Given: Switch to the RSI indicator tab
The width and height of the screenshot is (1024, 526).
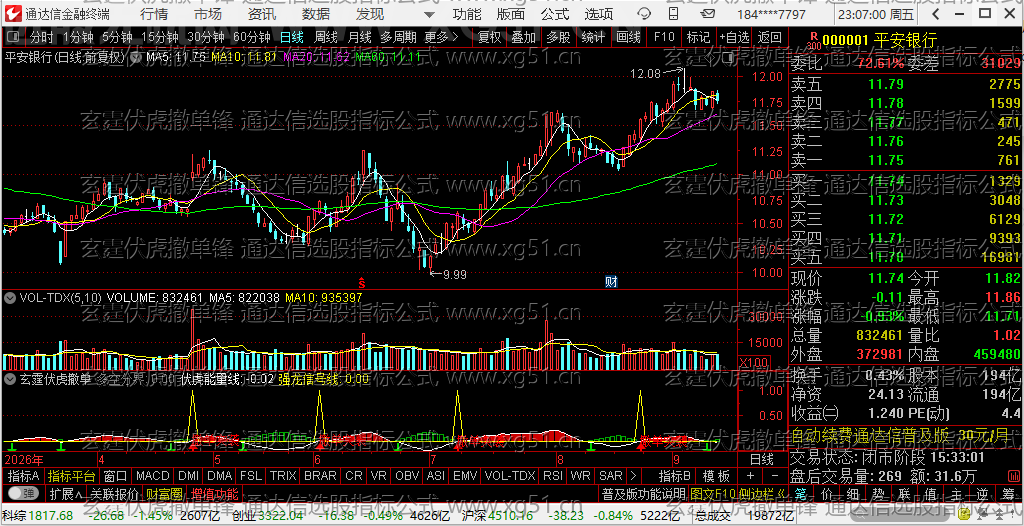Looking at the screenshot, I should 552,476.
